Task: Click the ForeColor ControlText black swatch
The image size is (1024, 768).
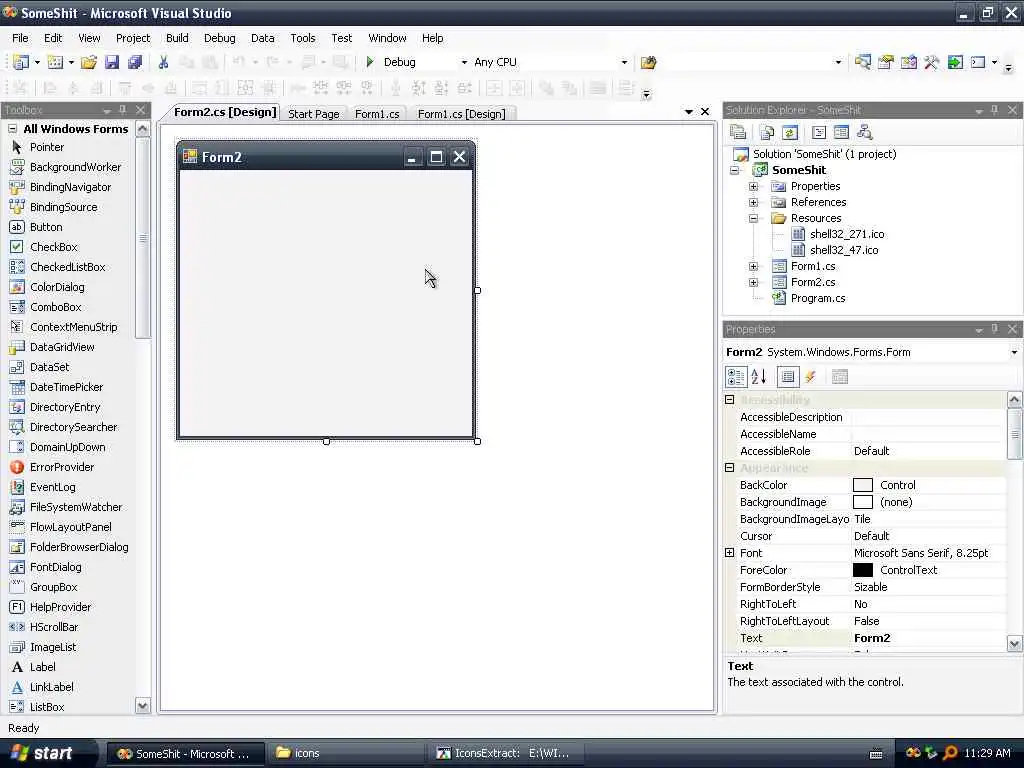Action: pyautogui.click(x=863, y=570)
